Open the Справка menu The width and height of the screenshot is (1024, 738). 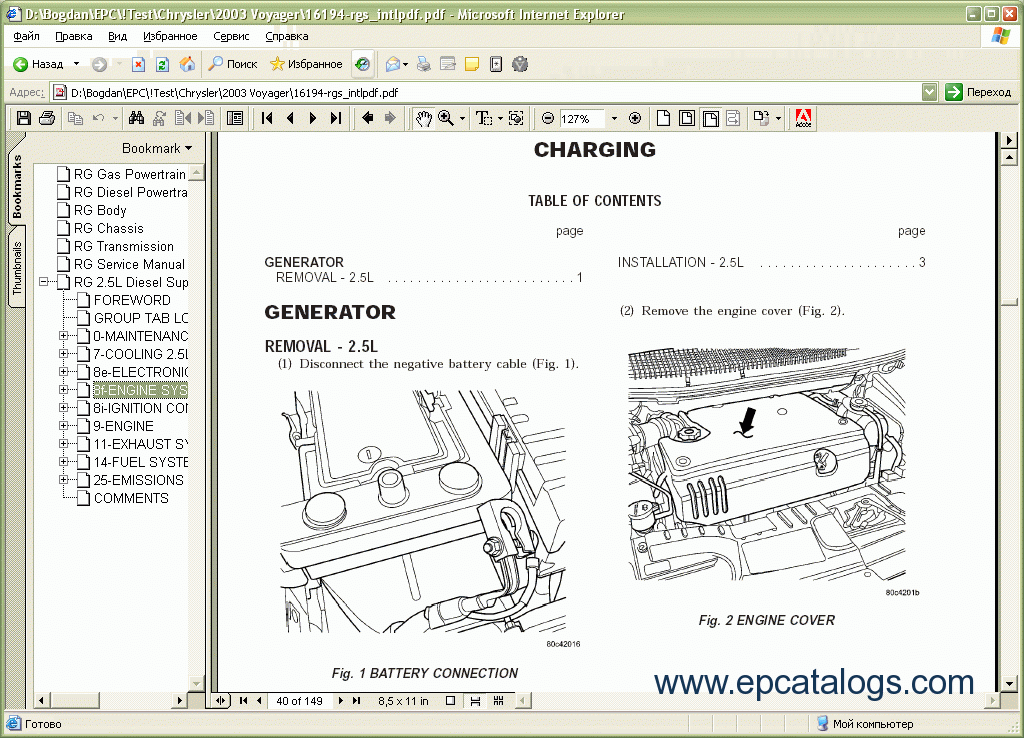(x=287, y=37)
